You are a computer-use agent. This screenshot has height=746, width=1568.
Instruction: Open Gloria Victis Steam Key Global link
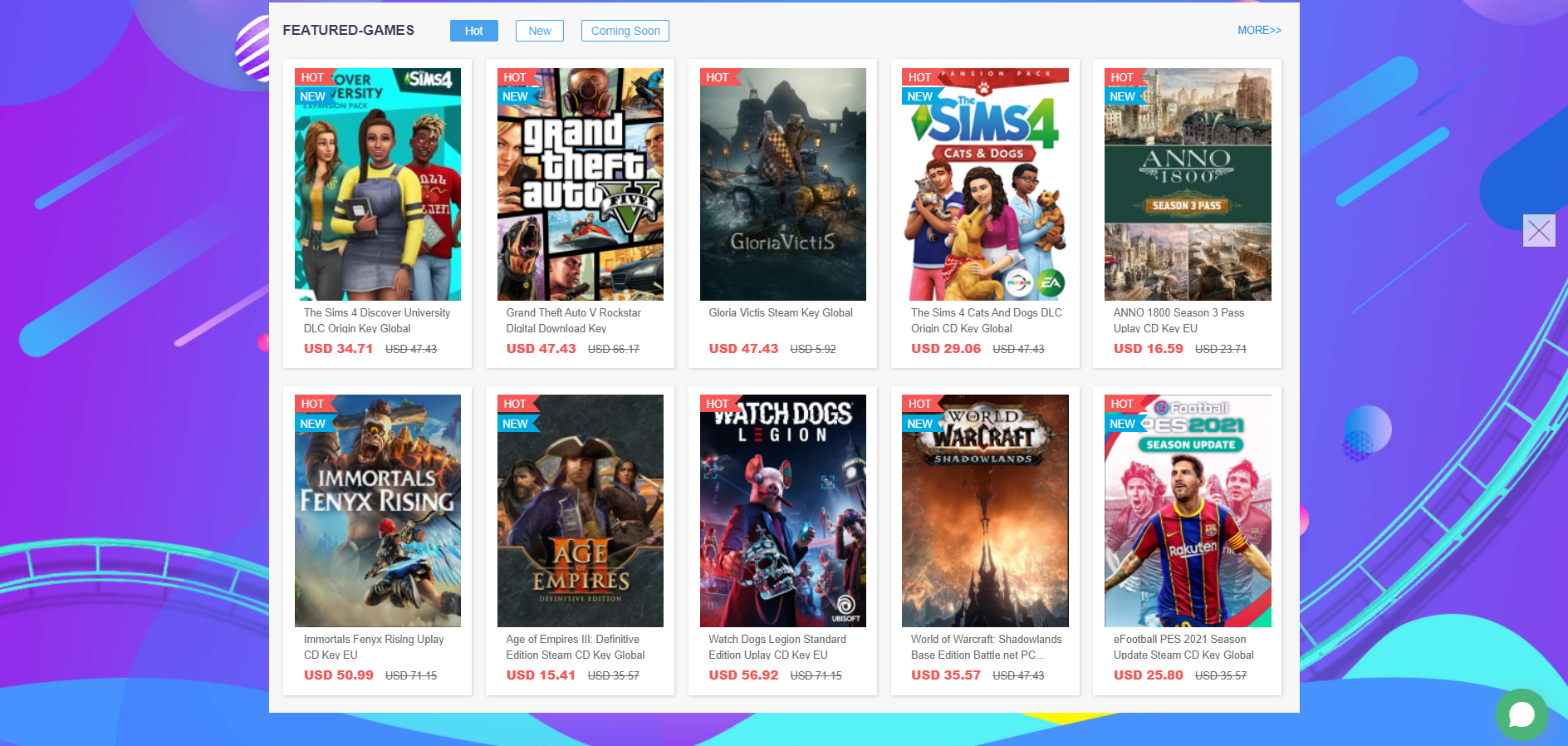(x=780, y=312)
